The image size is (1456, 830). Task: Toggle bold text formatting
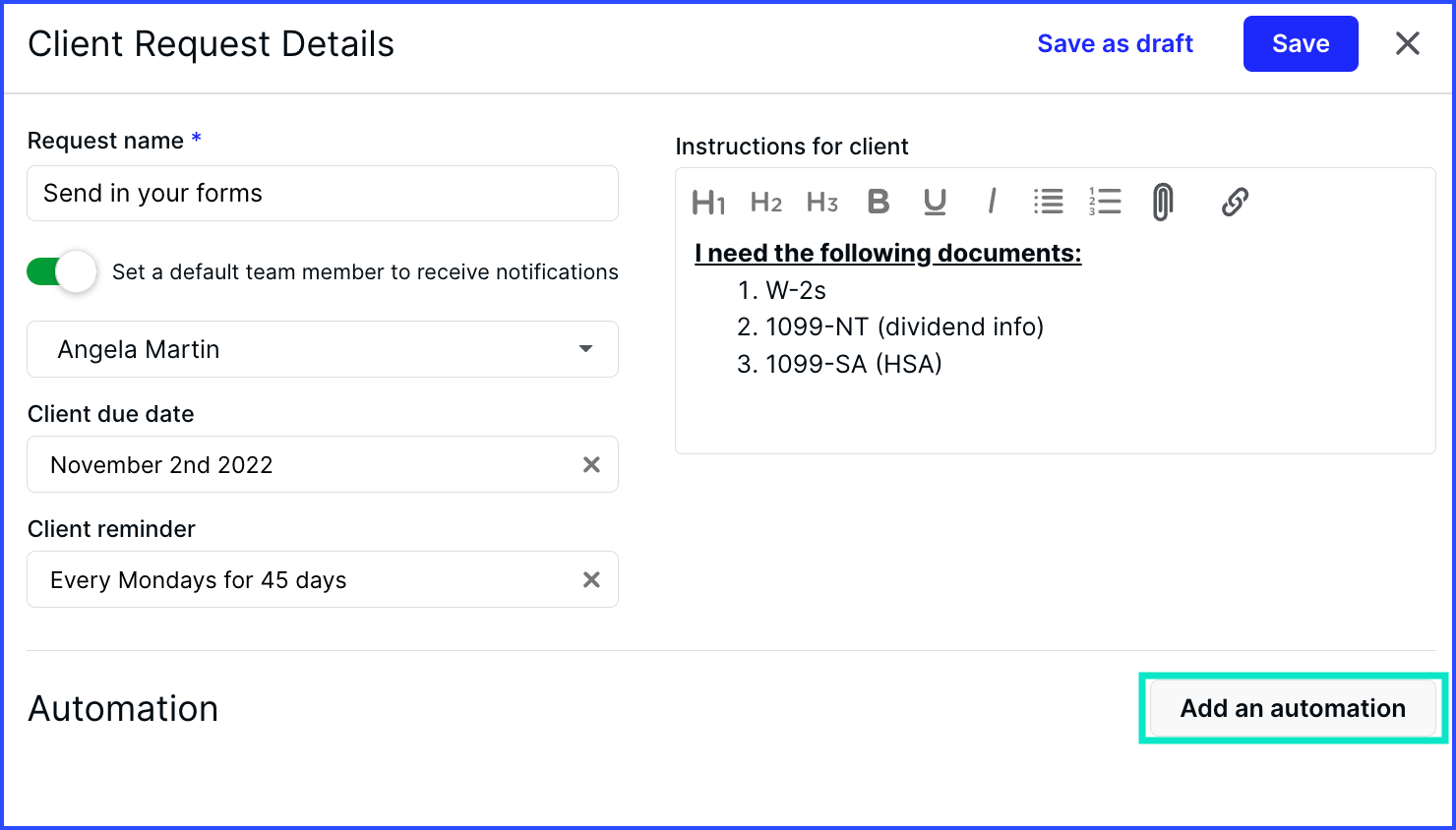point(879,202)
